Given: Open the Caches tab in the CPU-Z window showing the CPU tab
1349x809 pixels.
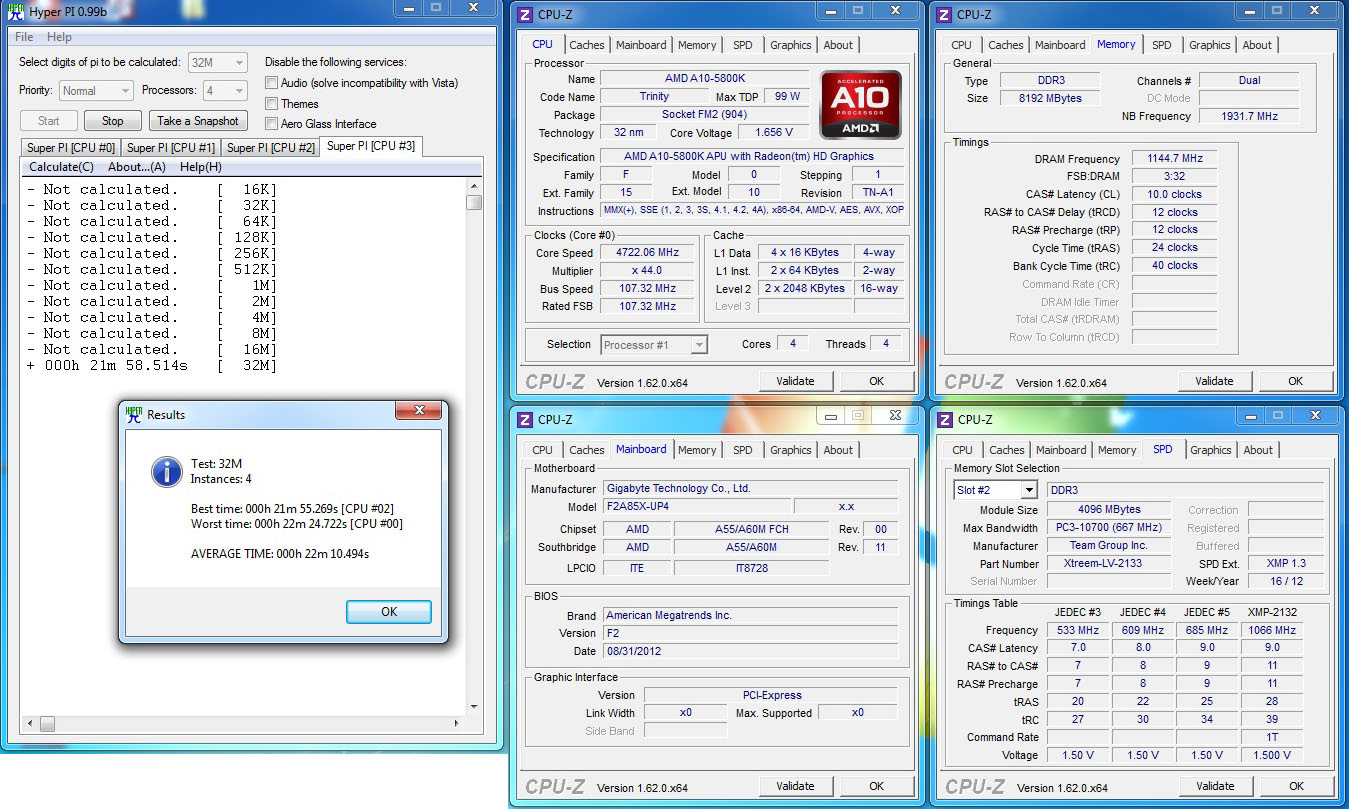Looking at the screenshot, I should coord(587,45).
